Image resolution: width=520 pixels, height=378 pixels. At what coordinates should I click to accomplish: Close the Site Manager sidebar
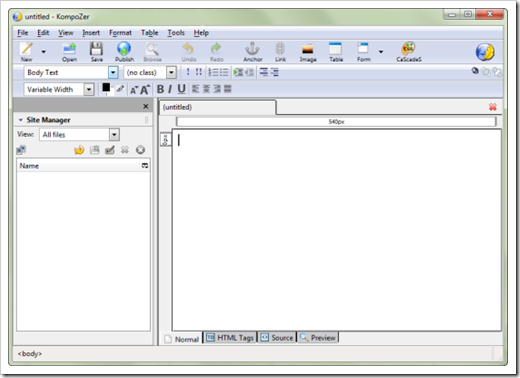click(146, 106)
